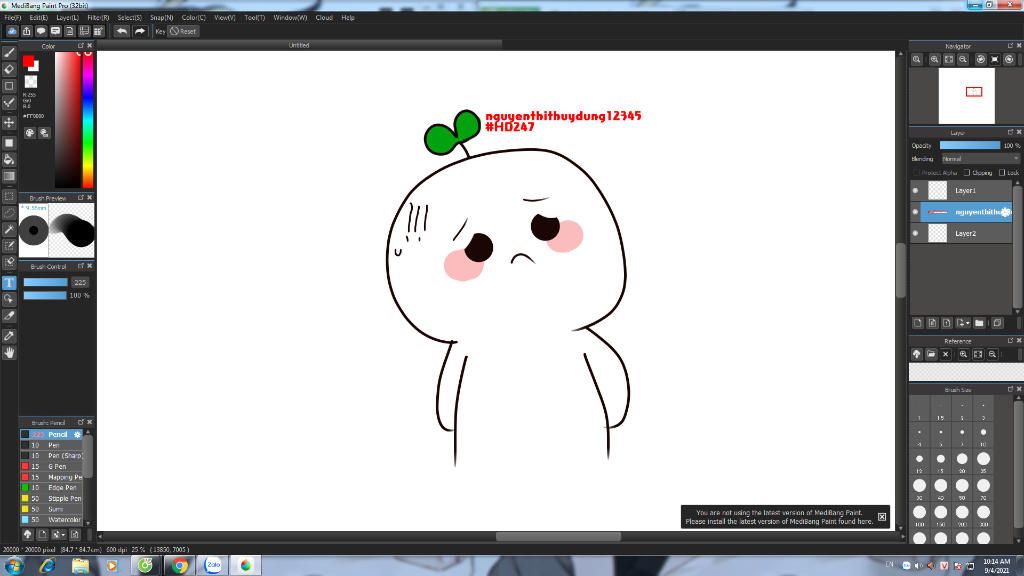Open brush add-options dropdown in Brush panel
Image resolution: width=1024 pixels, height=576 pixels.
(57, 534)
